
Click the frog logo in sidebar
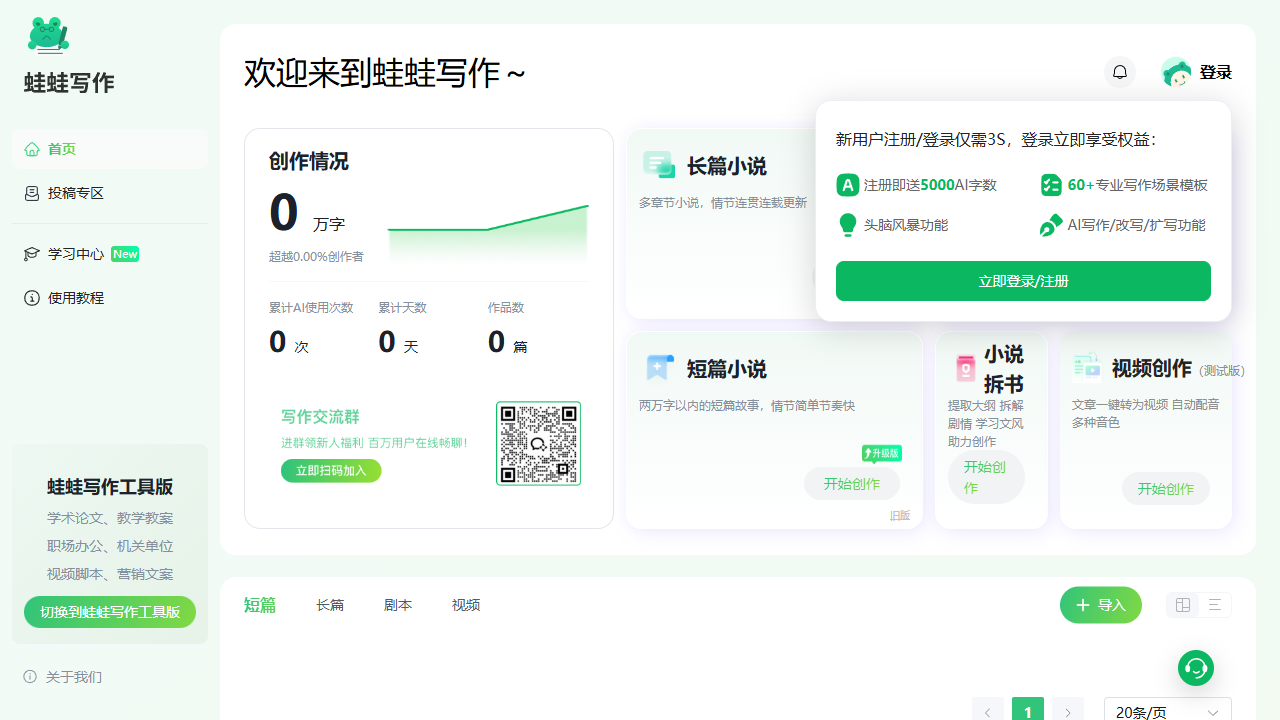pyautogui.click(x=48, y=36)
